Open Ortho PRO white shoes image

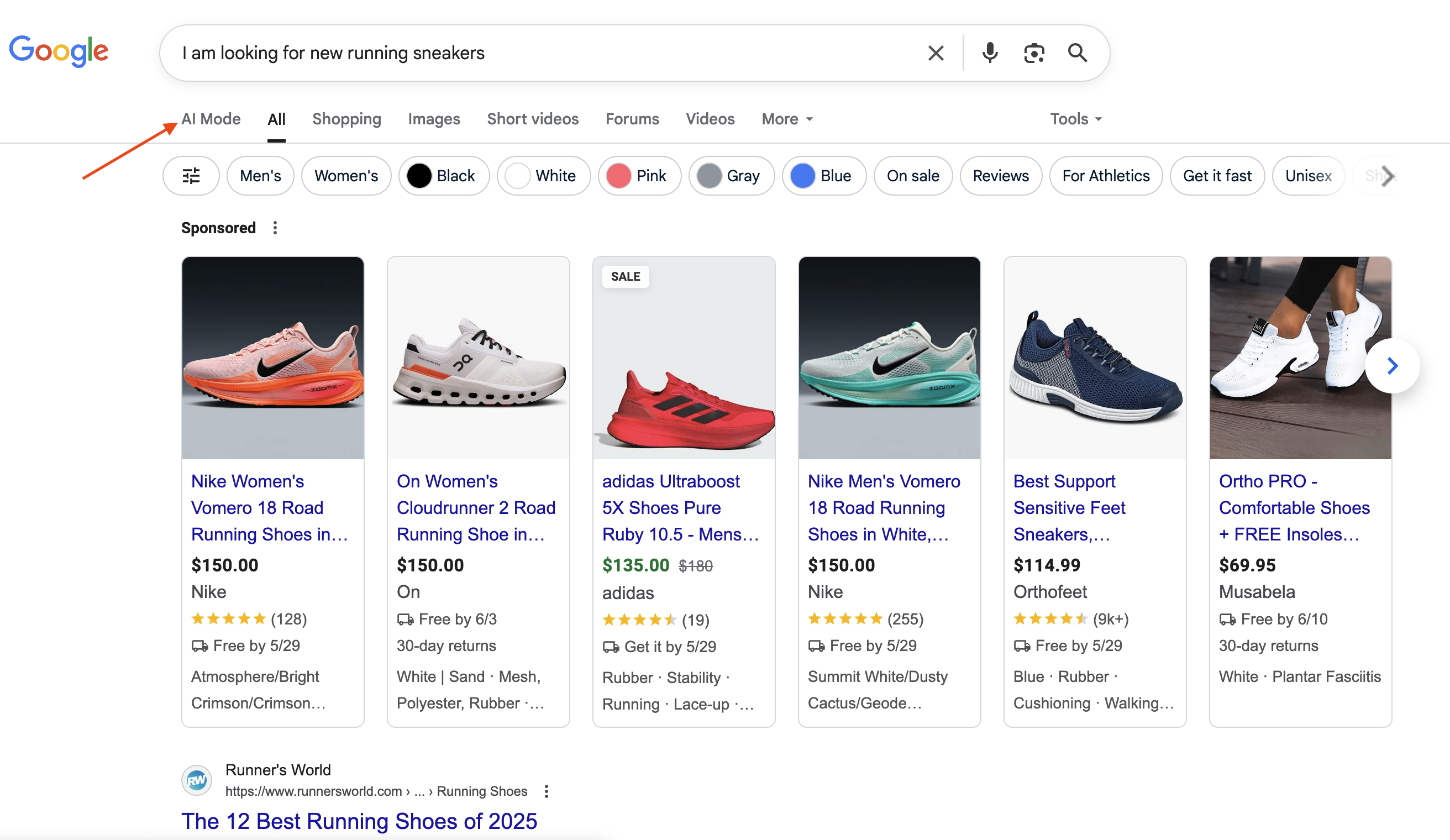(1300, 358)
